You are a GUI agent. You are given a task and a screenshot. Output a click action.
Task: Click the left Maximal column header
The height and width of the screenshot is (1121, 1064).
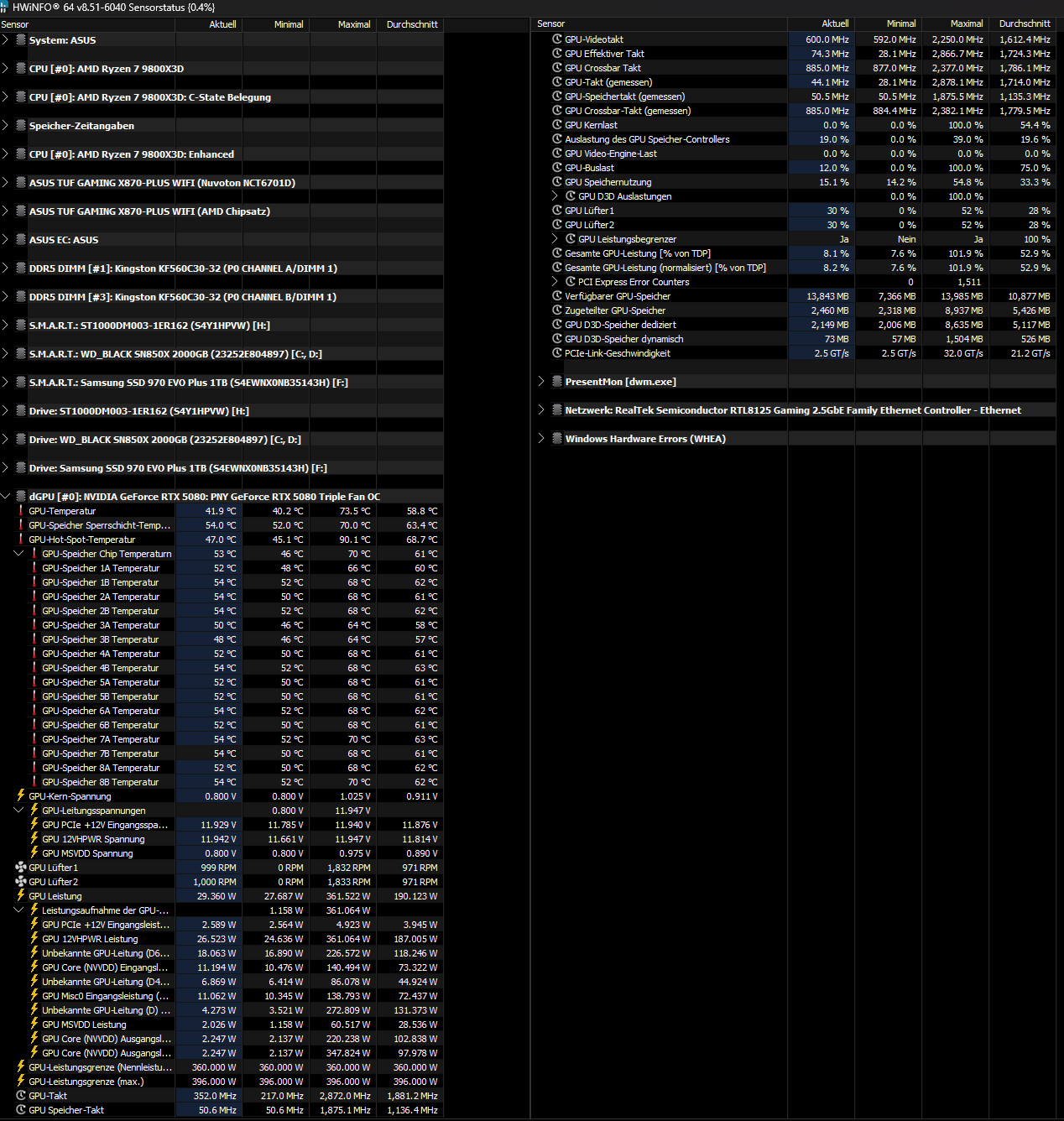point(343,24)
